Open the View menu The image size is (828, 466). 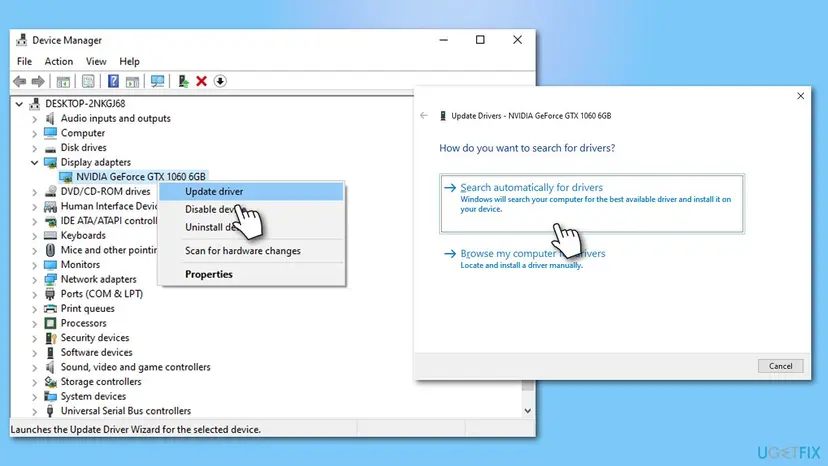click(96, 61)
